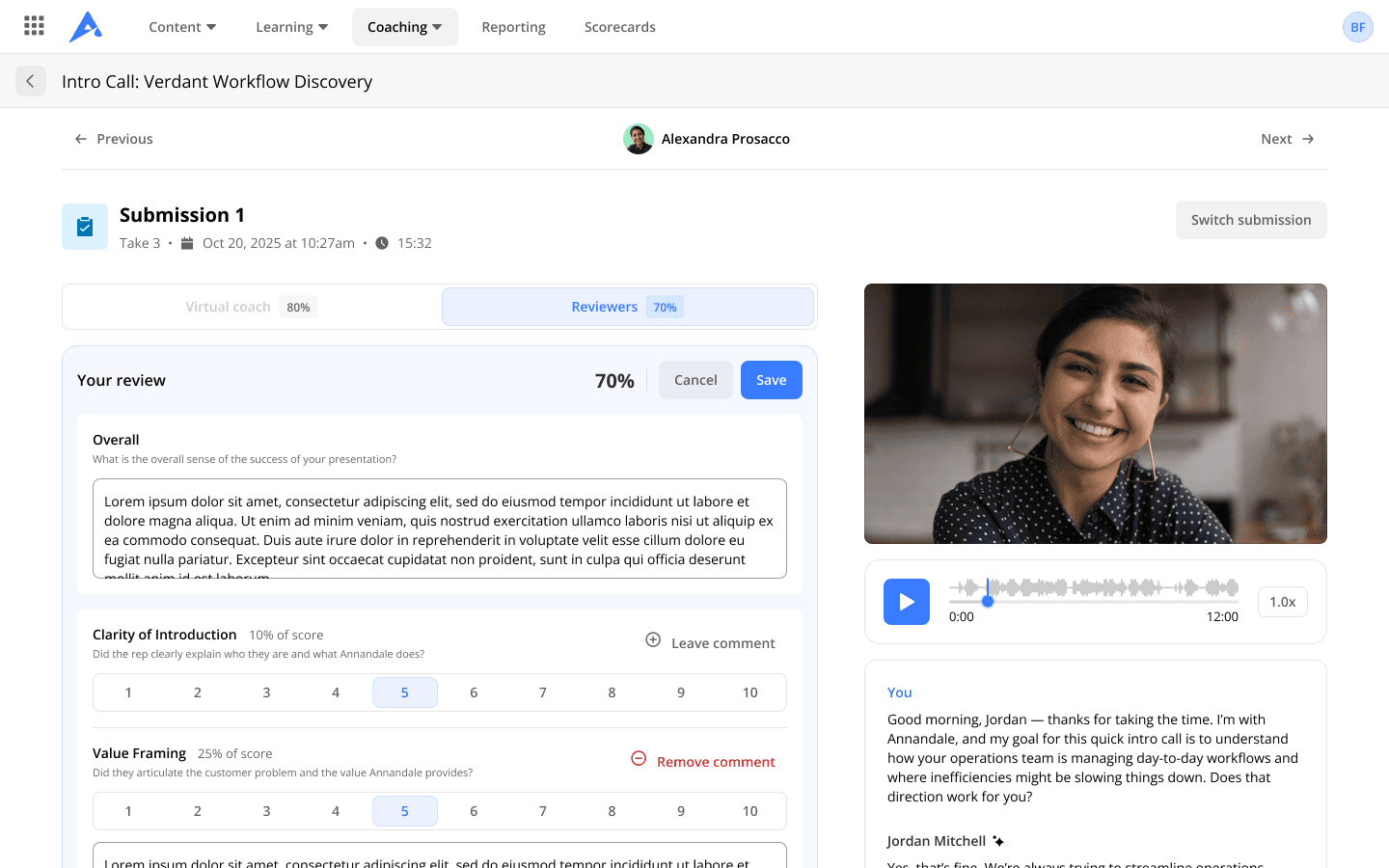Screen dimensions: 1389x868
Task: Open the Reporting page
Action: [513, 27]
